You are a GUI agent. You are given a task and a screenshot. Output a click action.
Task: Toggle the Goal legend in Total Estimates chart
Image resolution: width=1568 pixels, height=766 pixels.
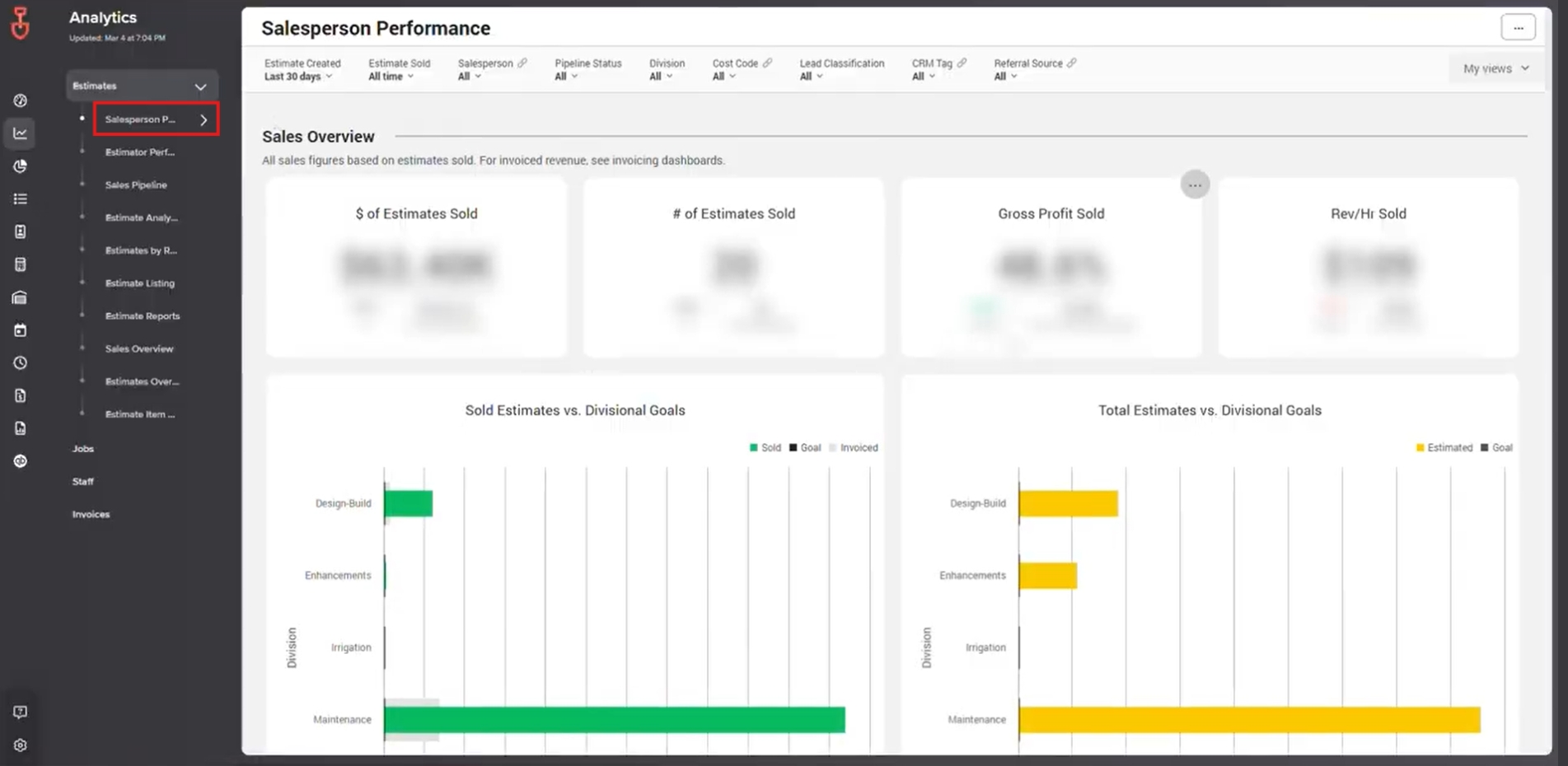point(1497,447)
